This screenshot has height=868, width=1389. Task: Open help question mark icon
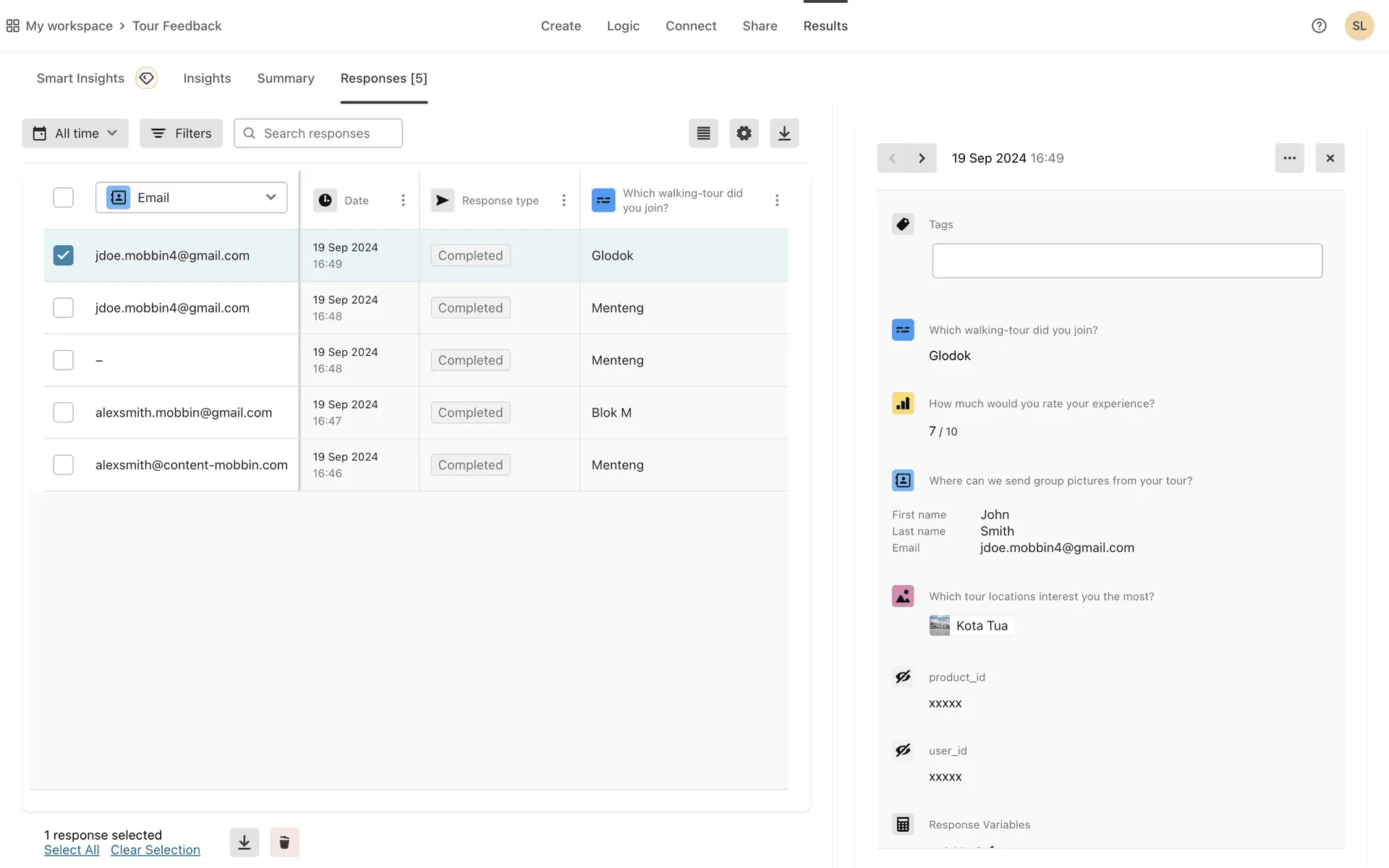point(1319,26)
